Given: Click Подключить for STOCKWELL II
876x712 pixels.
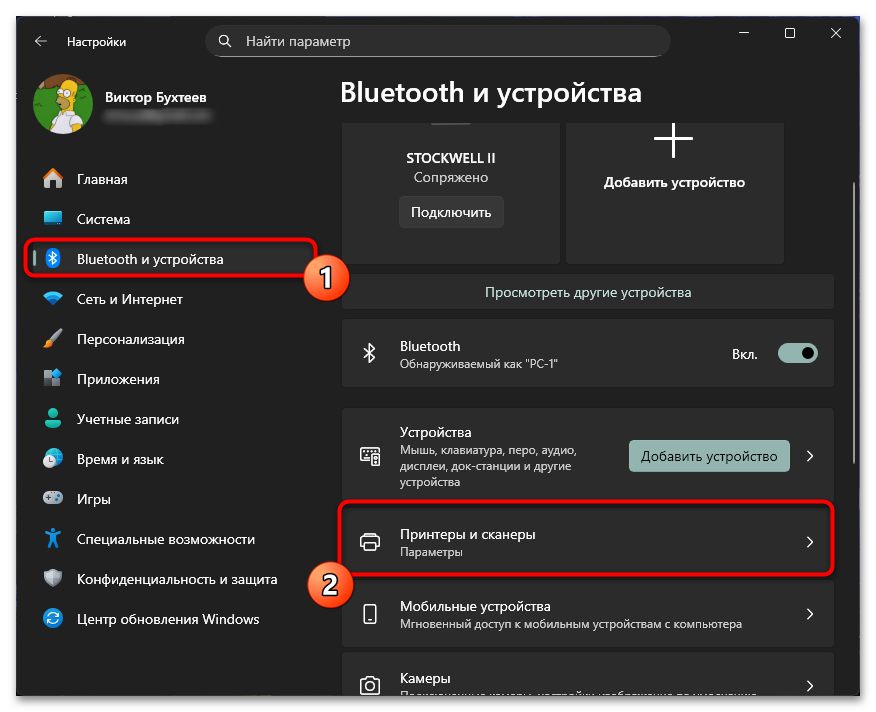Looking at the screenshot, I should tap(451, 212).
